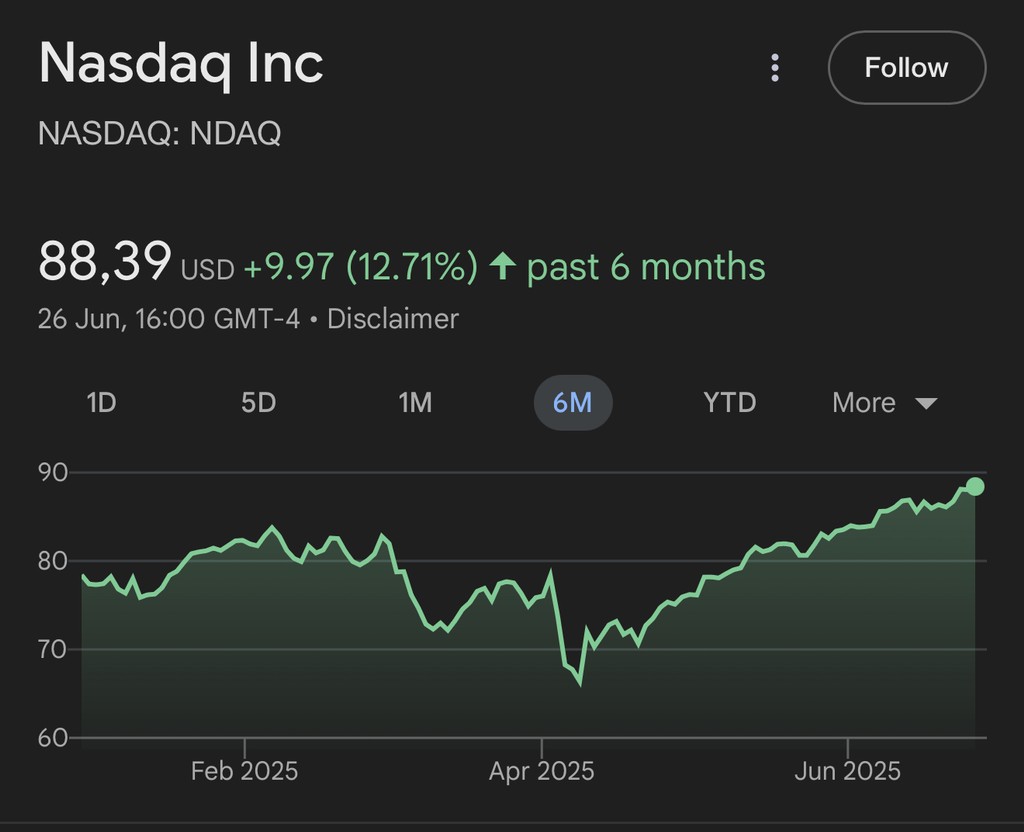Choose the 1M time range
1024x832 pixels.
click(x=415, y=403)
